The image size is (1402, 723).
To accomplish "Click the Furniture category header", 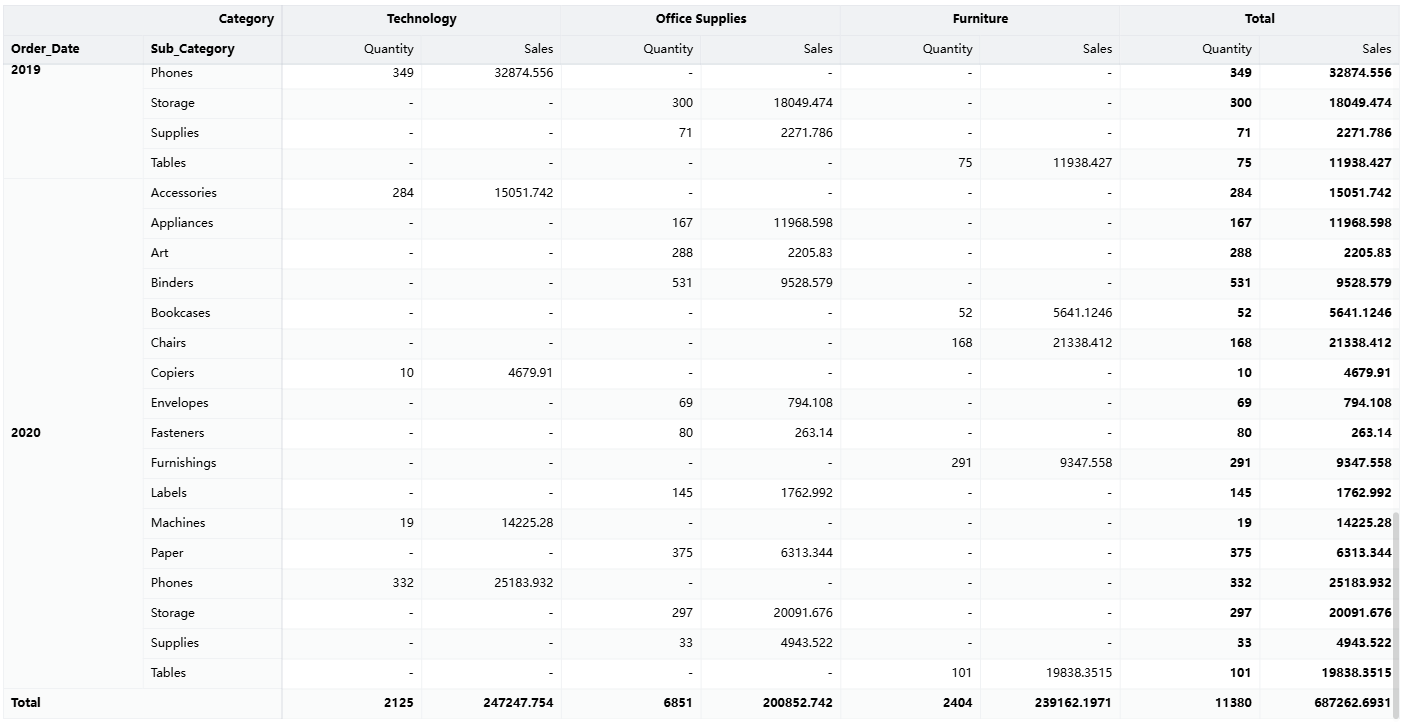I will coord(980,19).
